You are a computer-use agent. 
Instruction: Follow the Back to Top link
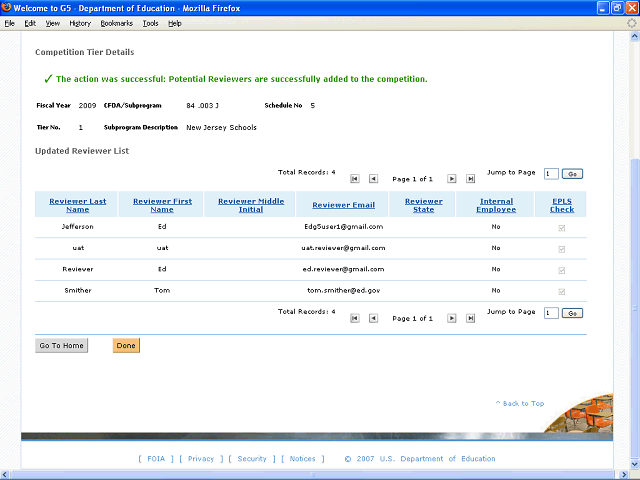point(520,403)
